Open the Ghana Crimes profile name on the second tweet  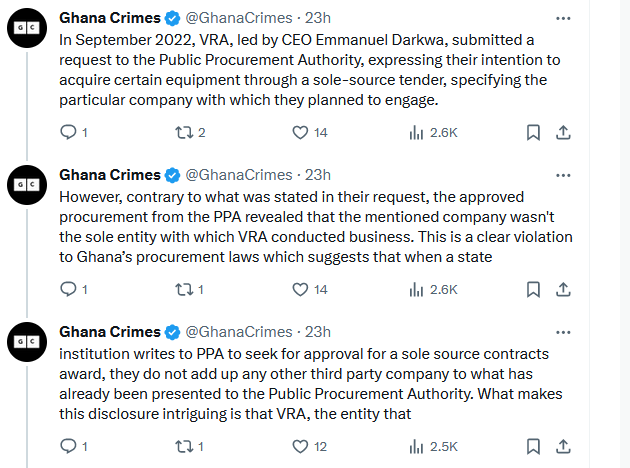pos(109,175)
